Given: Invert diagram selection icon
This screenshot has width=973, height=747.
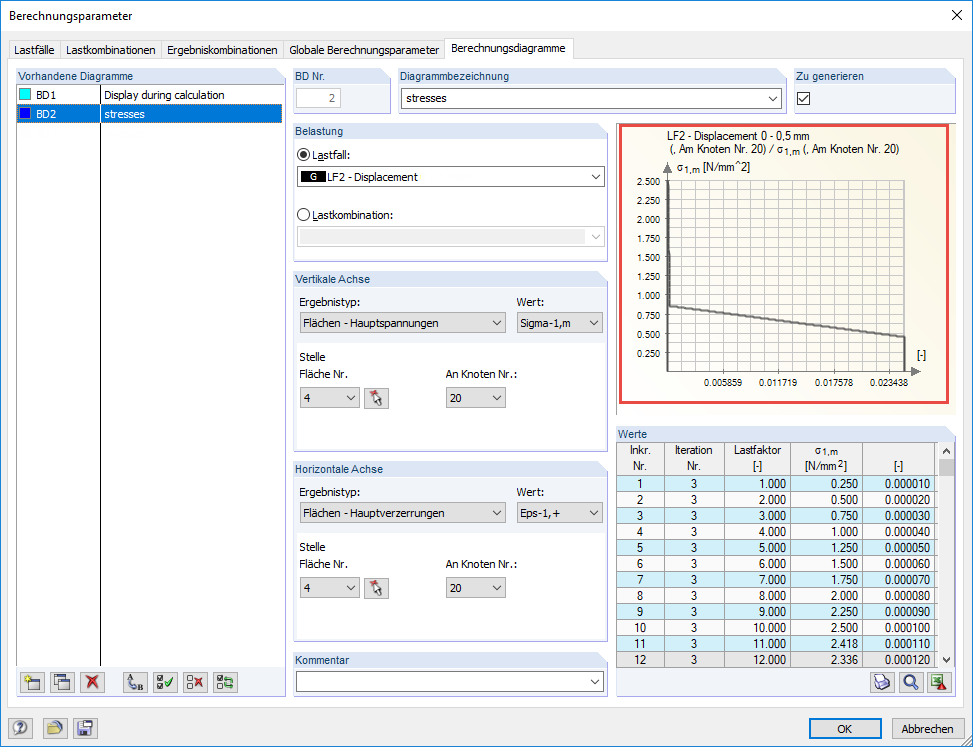Looking at the screenshot, I should 225,682.
